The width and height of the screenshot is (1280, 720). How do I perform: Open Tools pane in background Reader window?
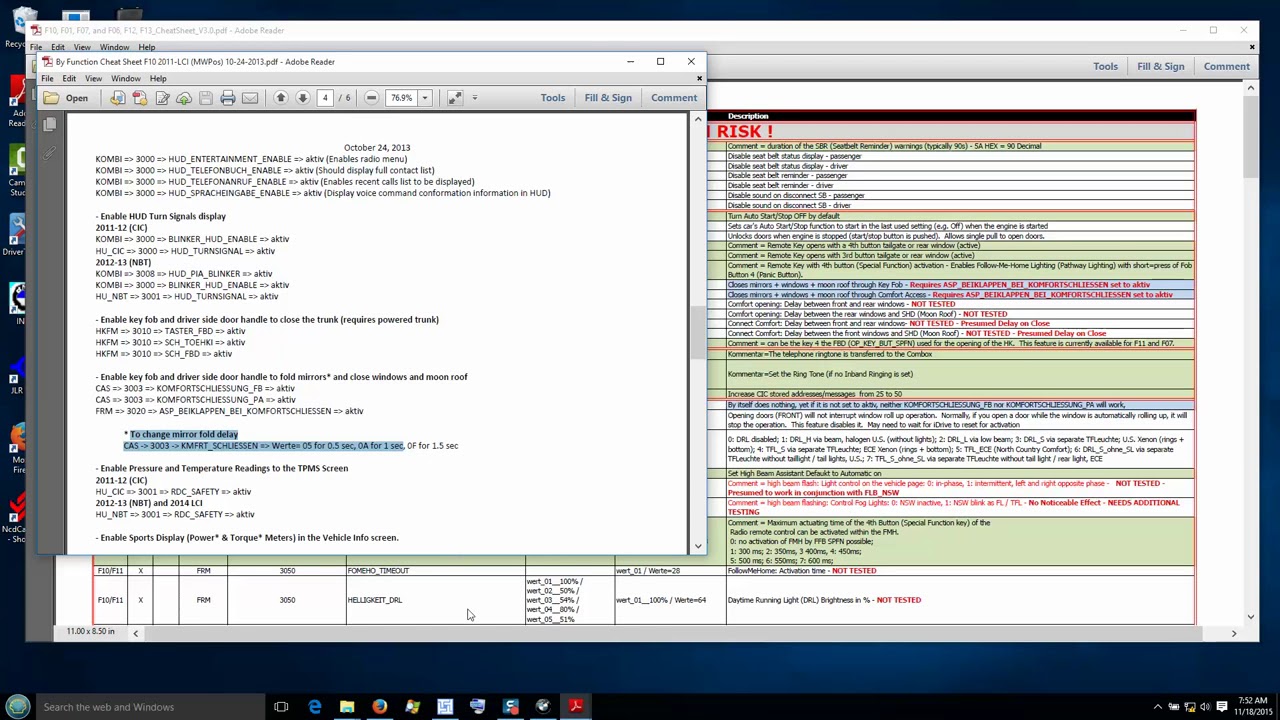[1105, 66]
